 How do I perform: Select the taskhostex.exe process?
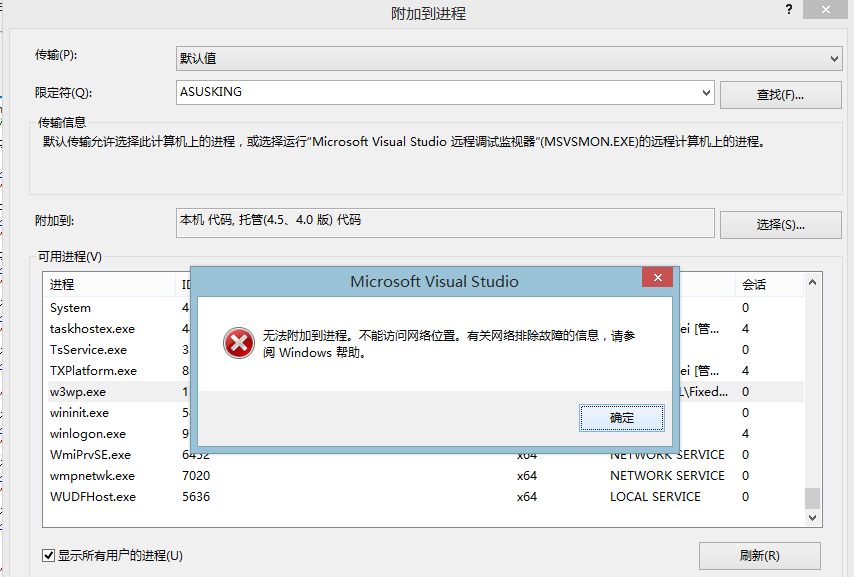(x=92, y=329)
